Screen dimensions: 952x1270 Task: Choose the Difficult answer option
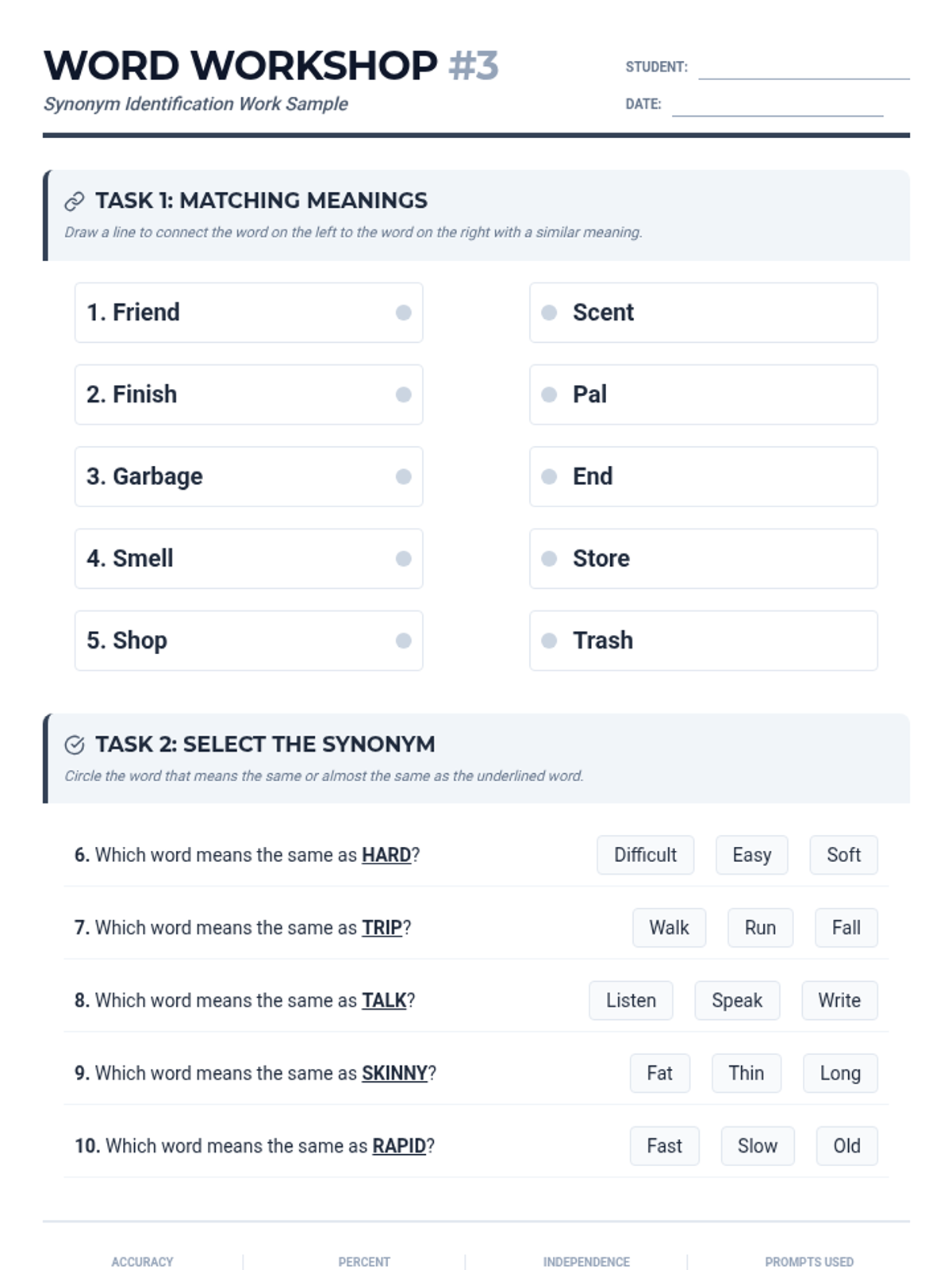point(645,855)
